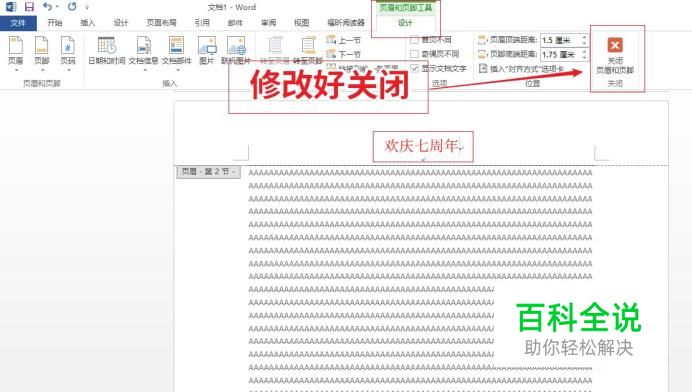692x392 pixels.
Task: Switch to the 页面布局 (Page Layout) tab
Action: click(161, 23)
